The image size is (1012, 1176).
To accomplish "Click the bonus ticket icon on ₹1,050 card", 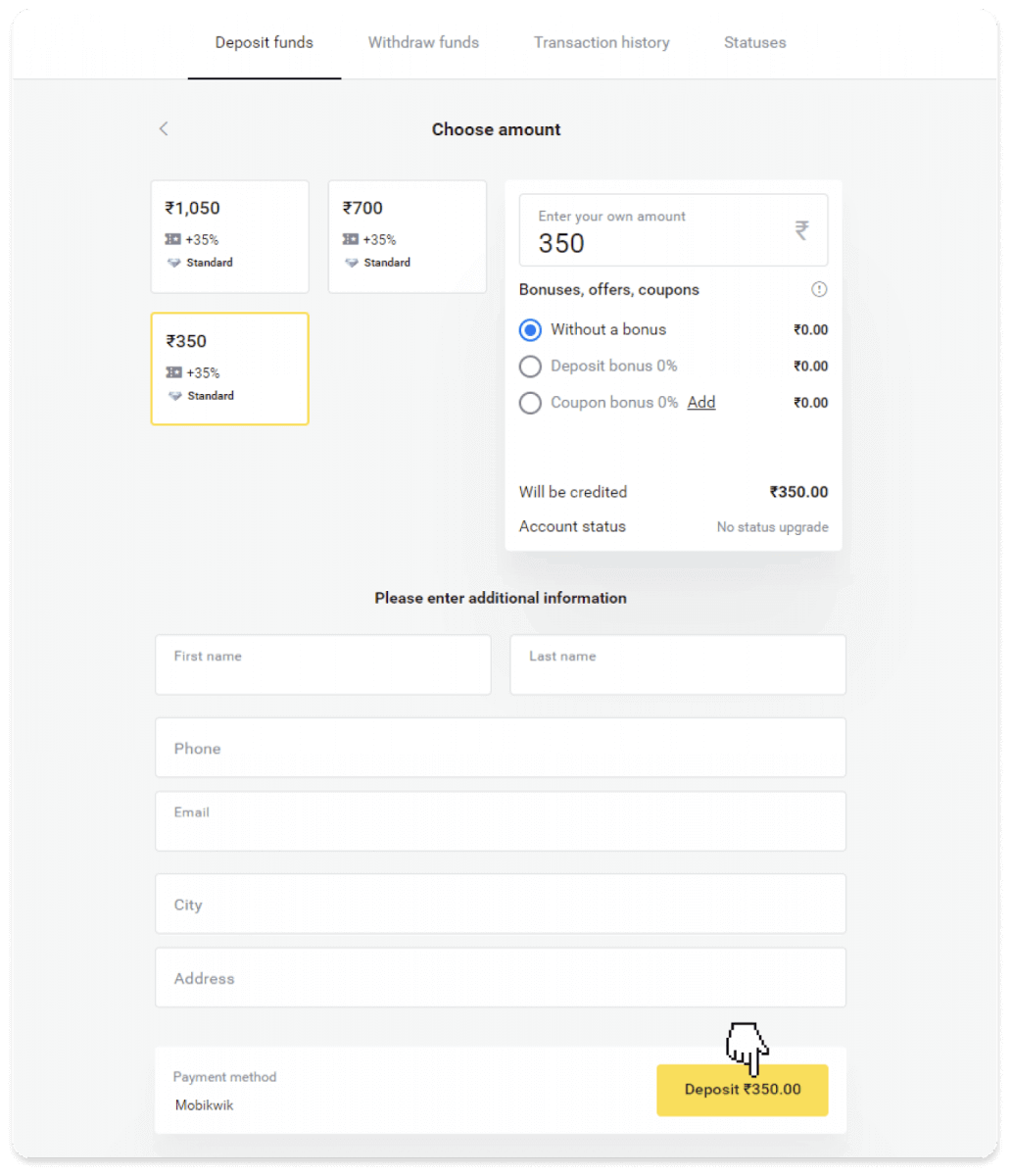I will click(173, 239).
